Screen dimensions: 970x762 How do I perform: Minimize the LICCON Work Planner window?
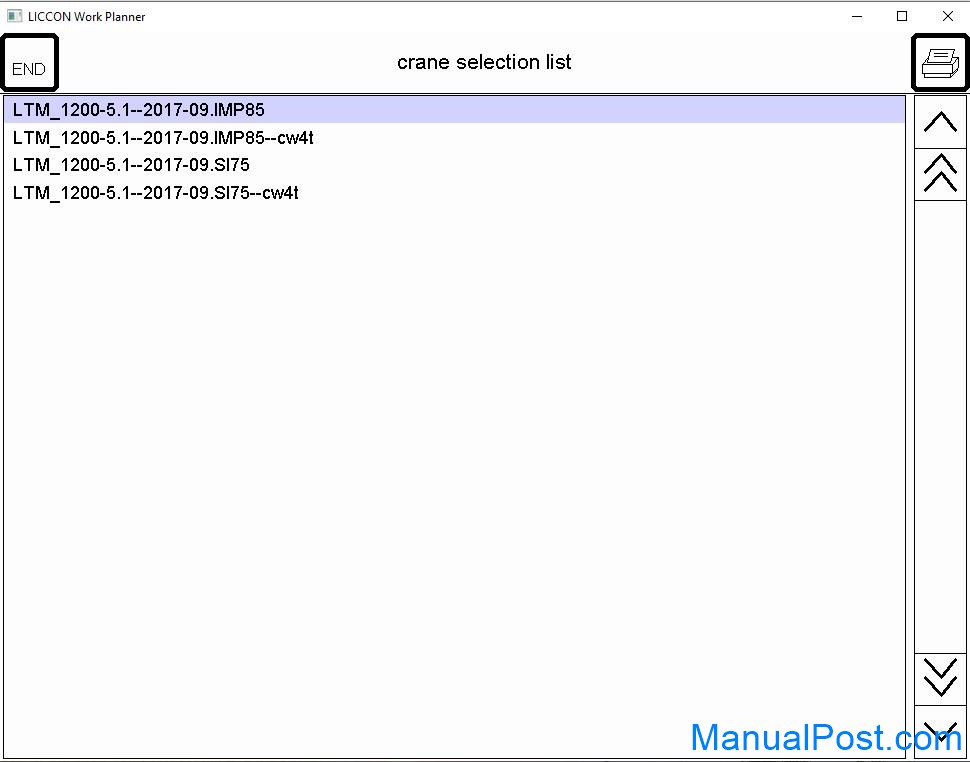tap(857, 17)
